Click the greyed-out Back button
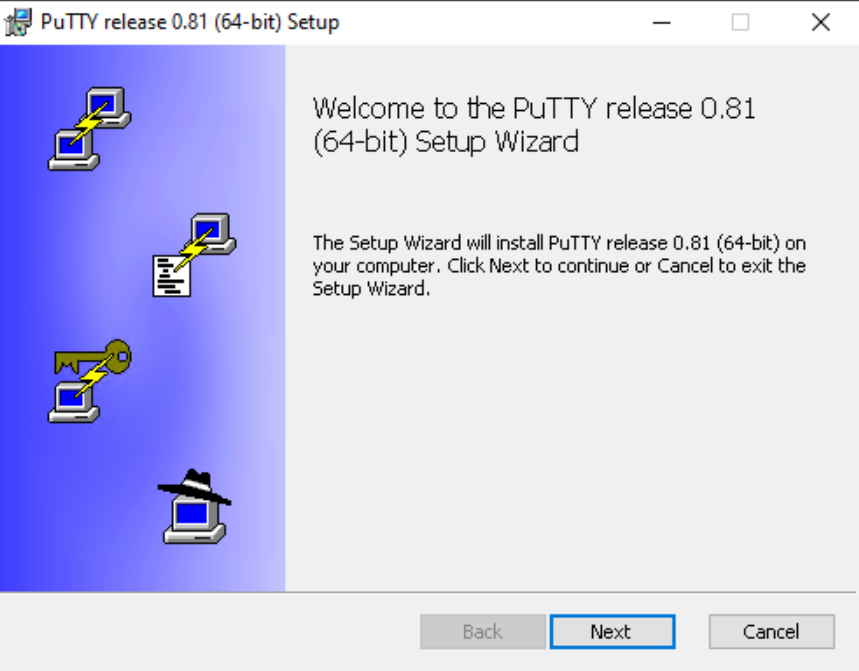Screen dimensions: 859x671 [x=483, y=632]
